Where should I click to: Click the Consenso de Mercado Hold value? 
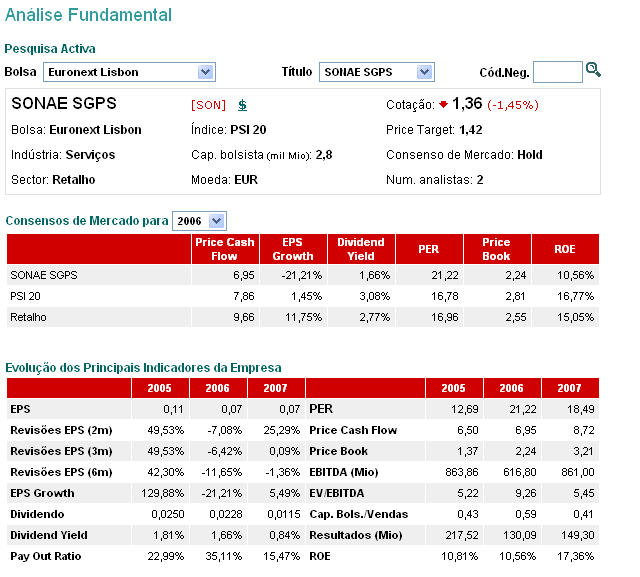[529, 155]
